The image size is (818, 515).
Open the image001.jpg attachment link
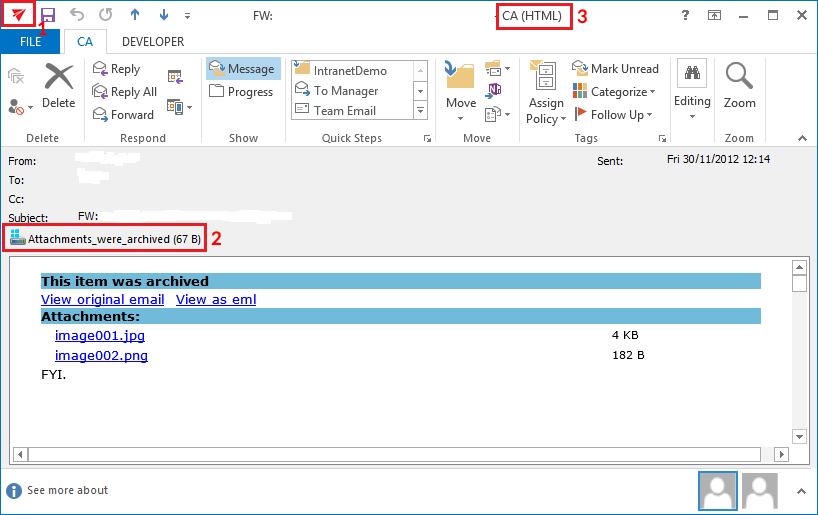[x=100, y=336]
